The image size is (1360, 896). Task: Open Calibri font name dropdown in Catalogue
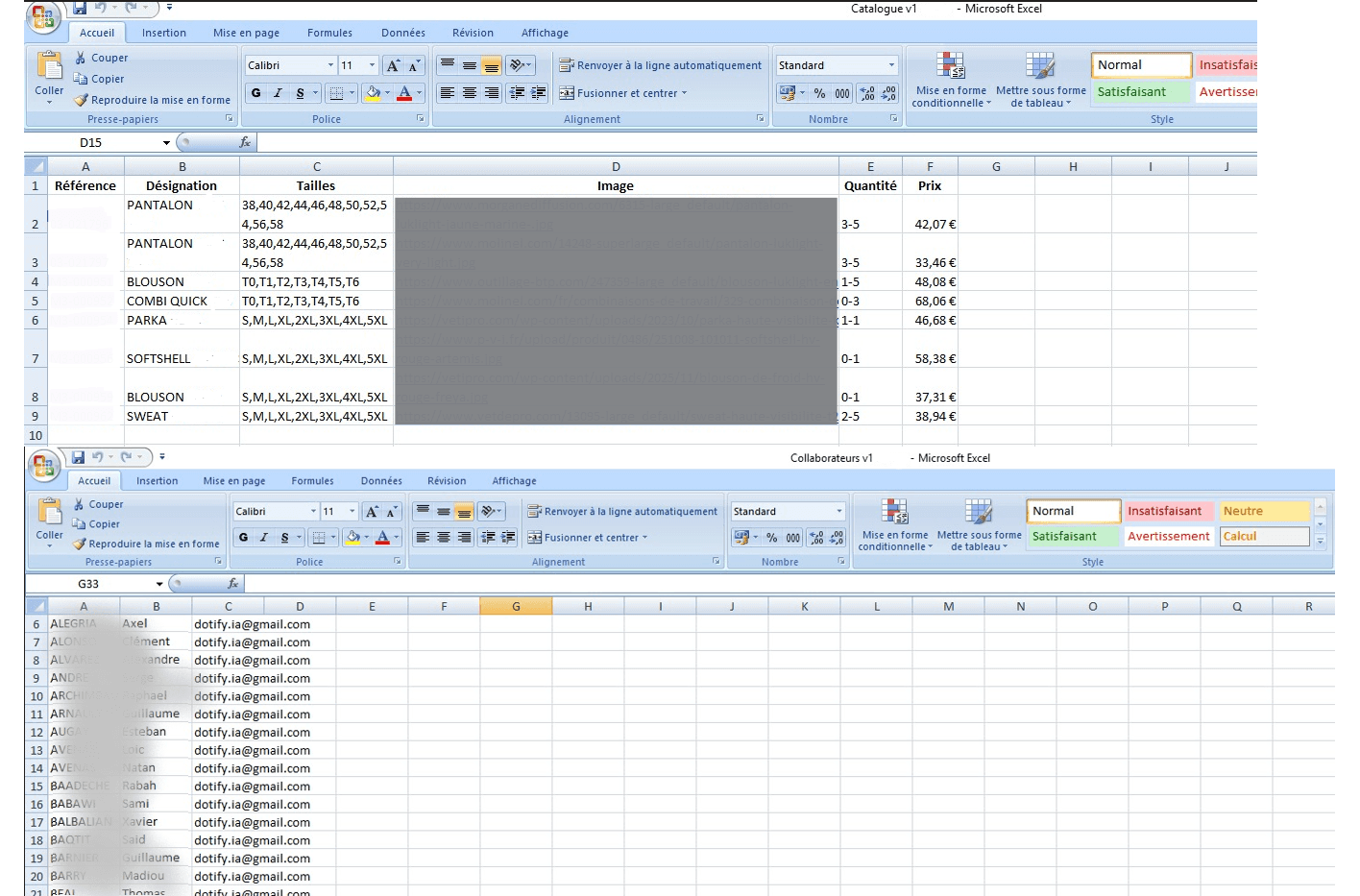pos(330,65)
